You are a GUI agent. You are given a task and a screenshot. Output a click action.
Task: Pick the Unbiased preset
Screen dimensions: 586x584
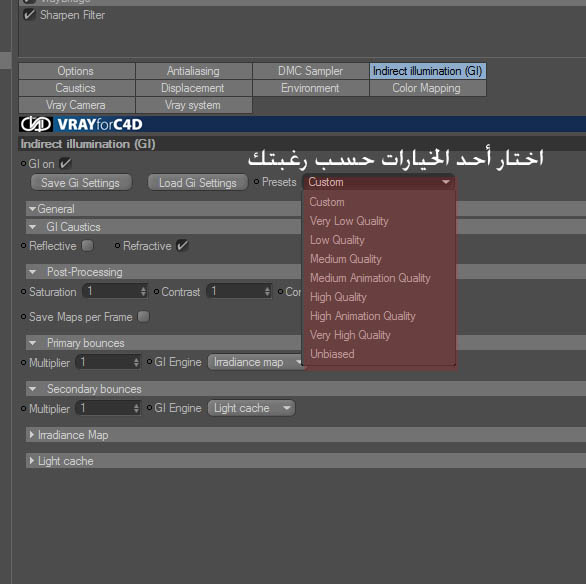[379, 354]
